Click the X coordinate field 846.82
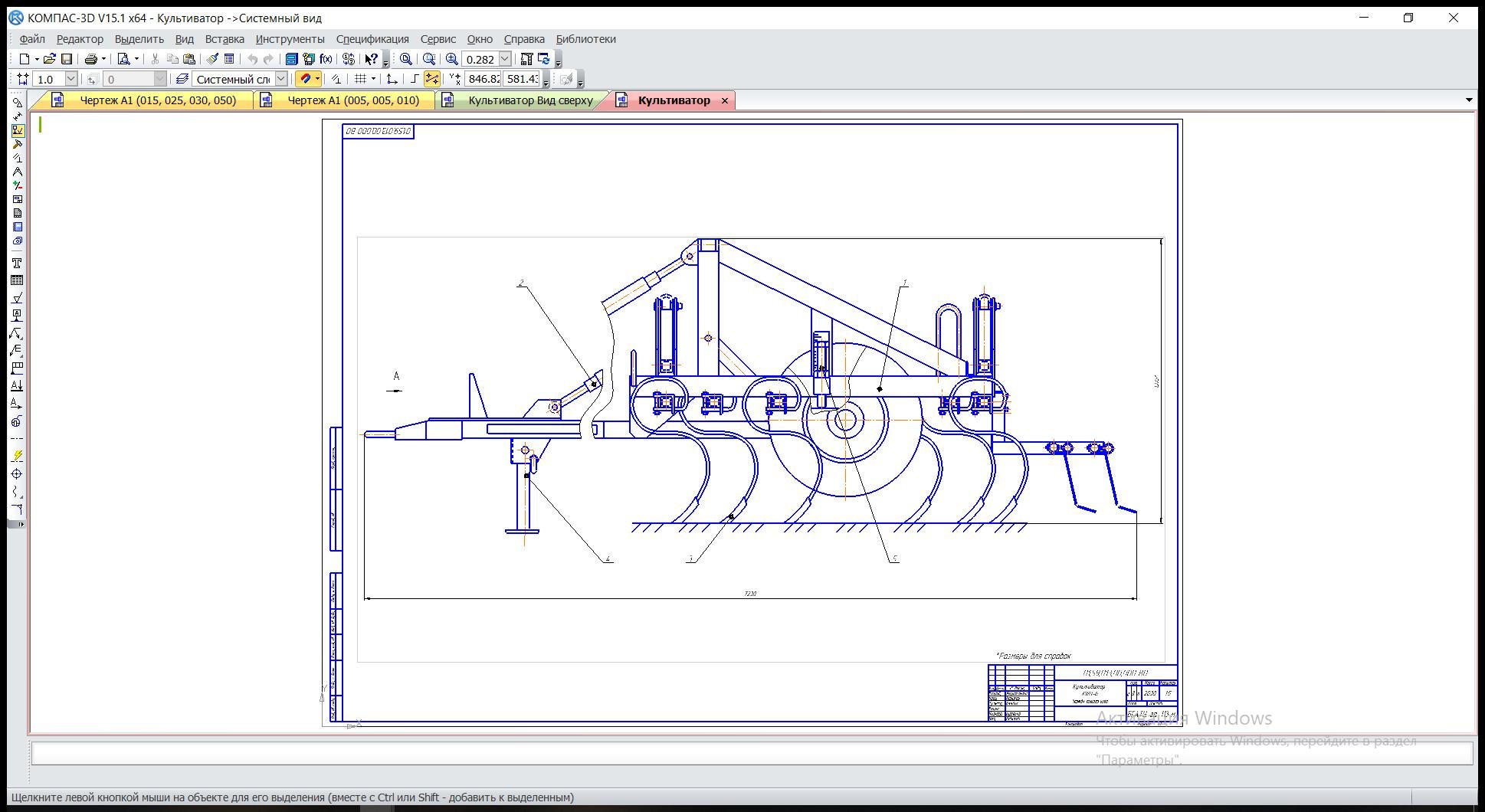Viewport: 1485px width, 812px height. [483, 79]
